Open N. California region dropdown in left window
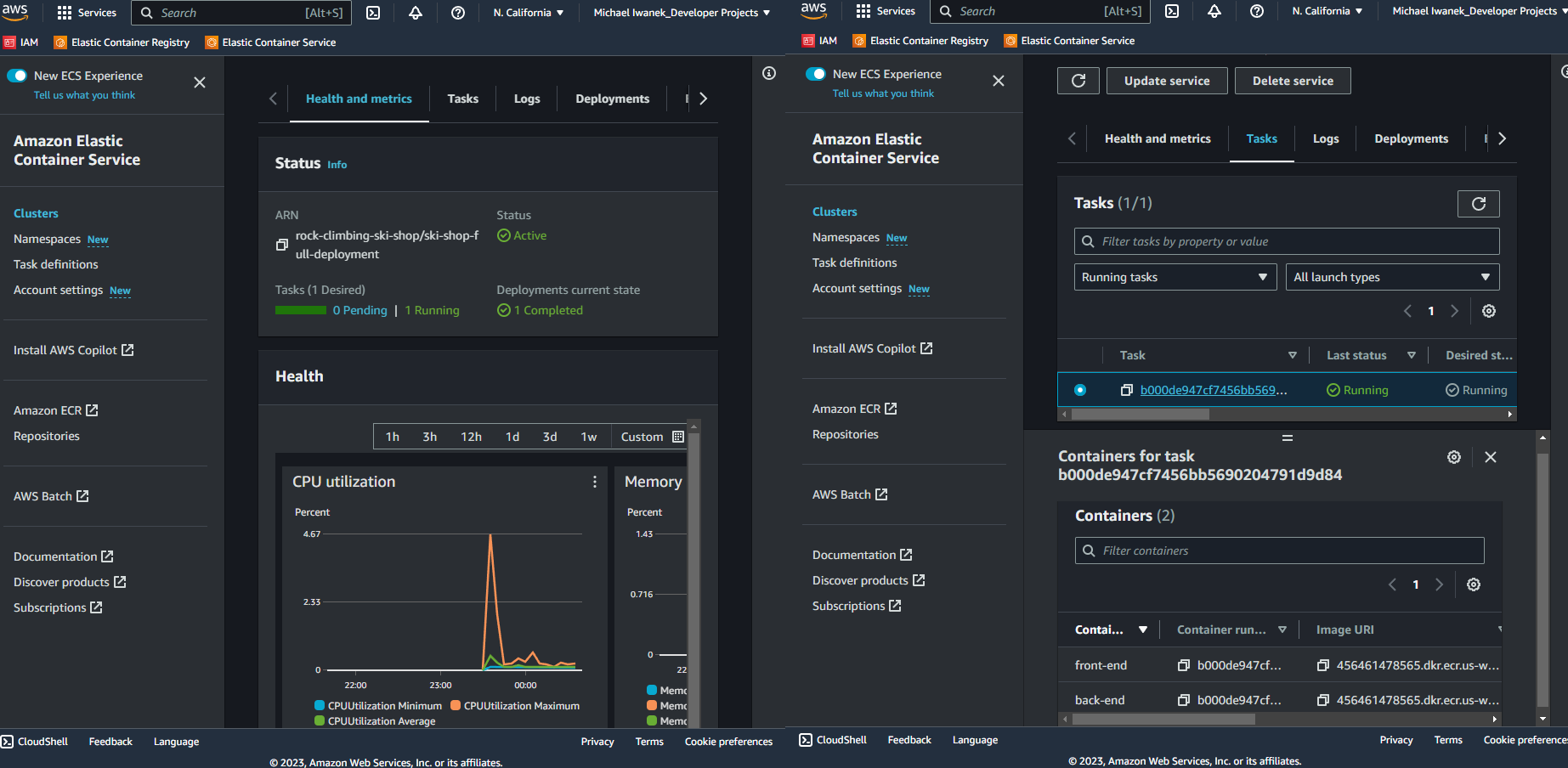The height and width of the screenshot is (768, 1568). coord(528,13)
